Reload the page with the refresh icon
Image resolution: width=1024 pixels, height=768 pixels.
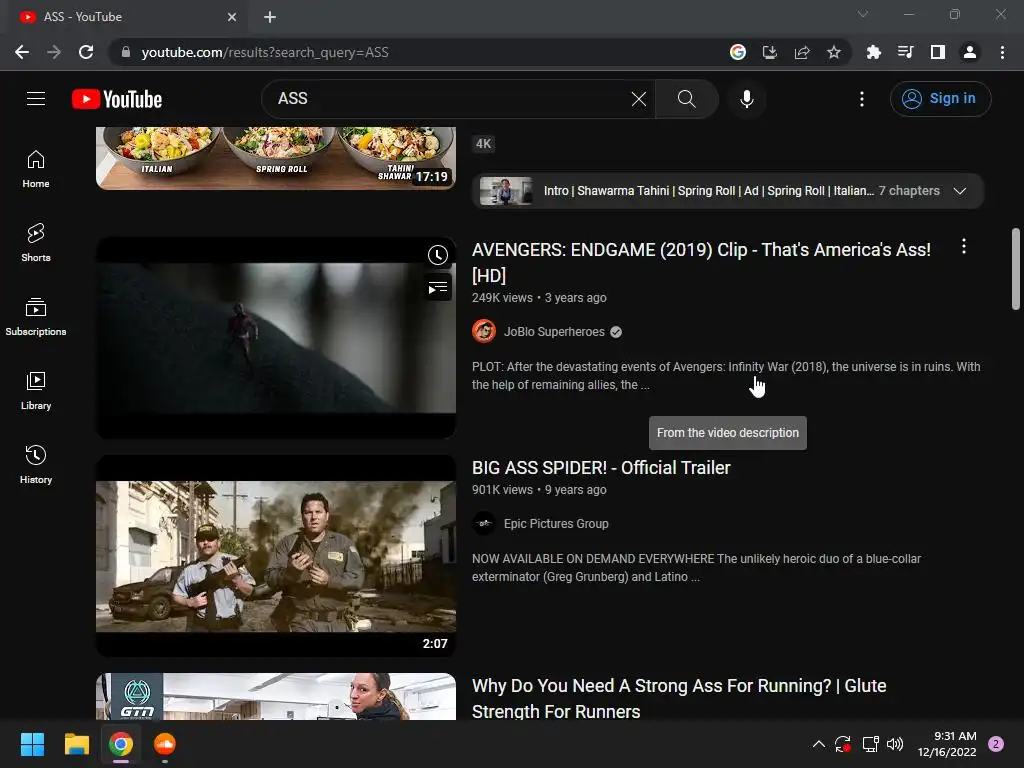86,52
